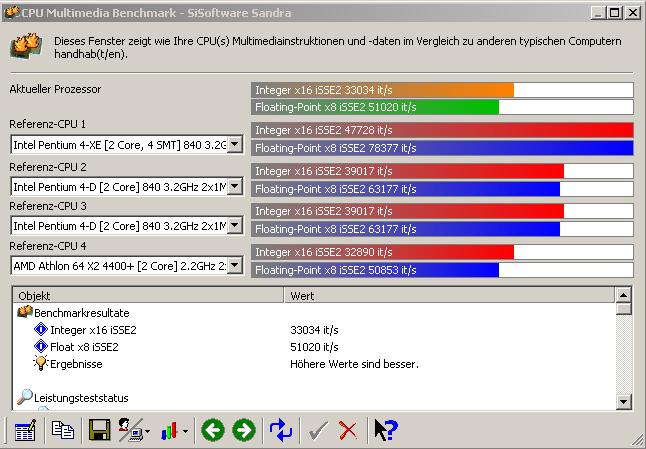The width and height of the screenshot is (646, 449).
Task: Click the 'Float x8 iSSE2' row label
Action: [84, 347]
